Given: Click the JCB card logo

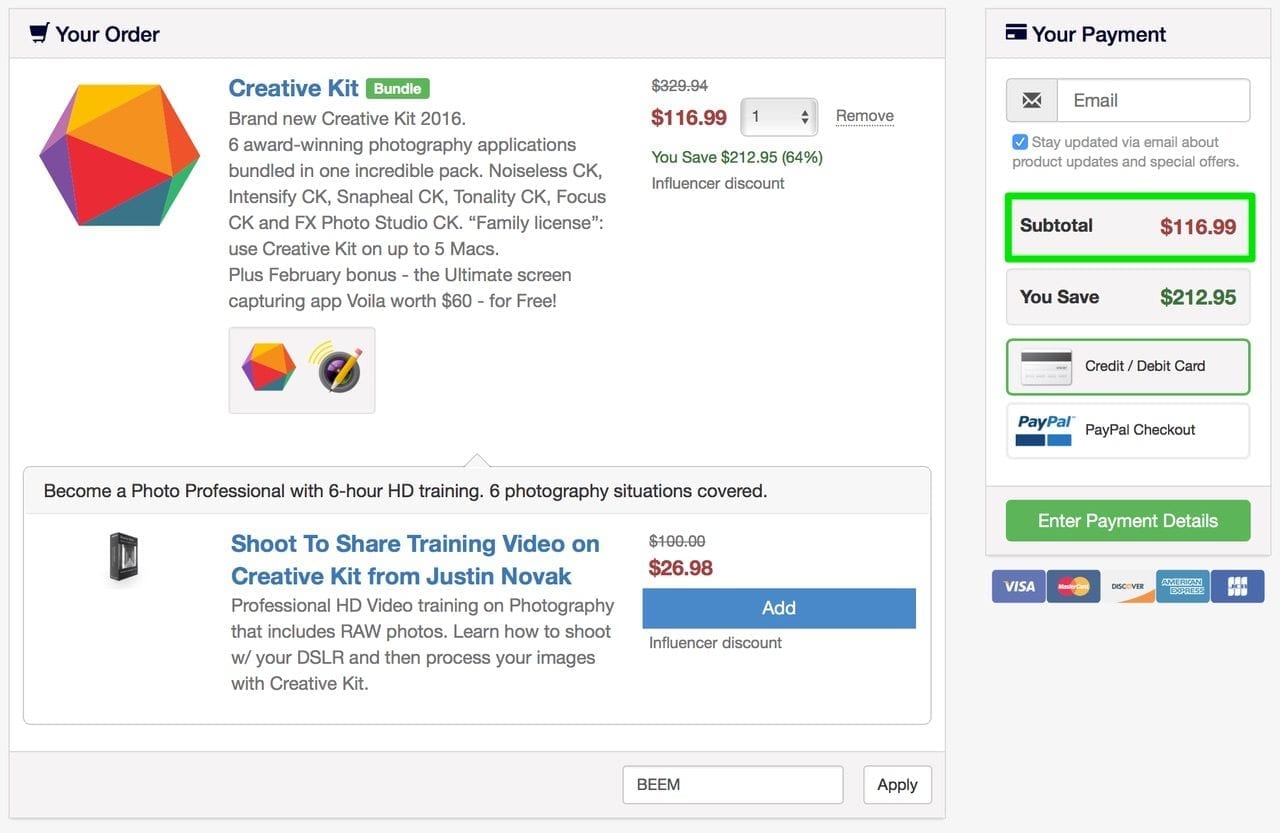Looking at the screenshot, I should tap(1238, 586).
